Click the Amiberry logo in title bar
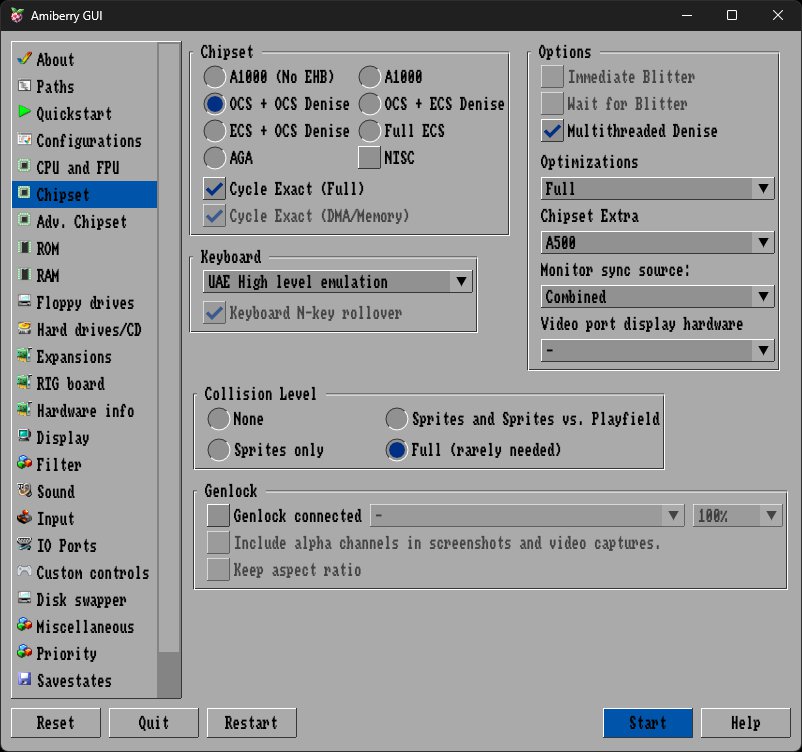Viewport: 802px width, 752px height. tap(17, 15)
